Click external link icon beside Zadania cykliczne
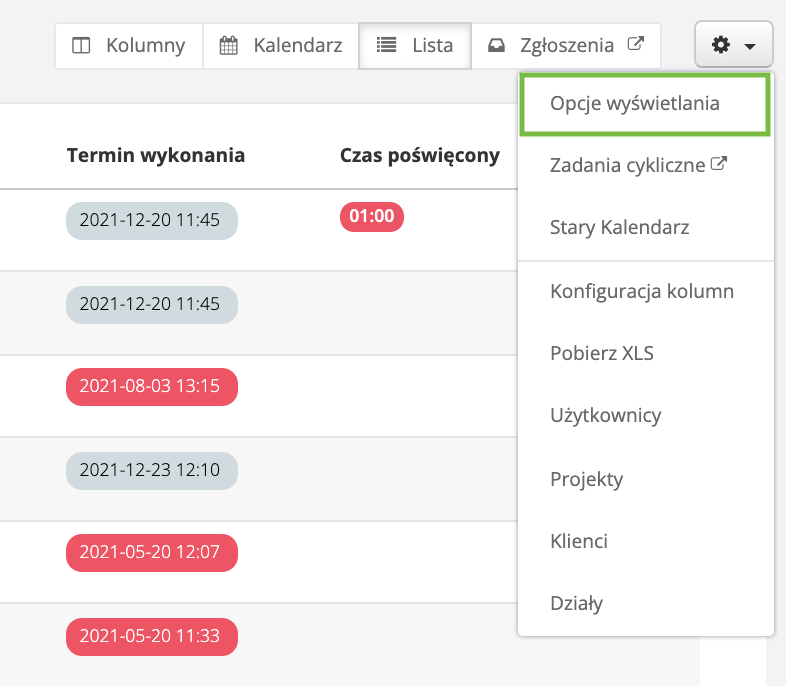 (x=717, y=164)
